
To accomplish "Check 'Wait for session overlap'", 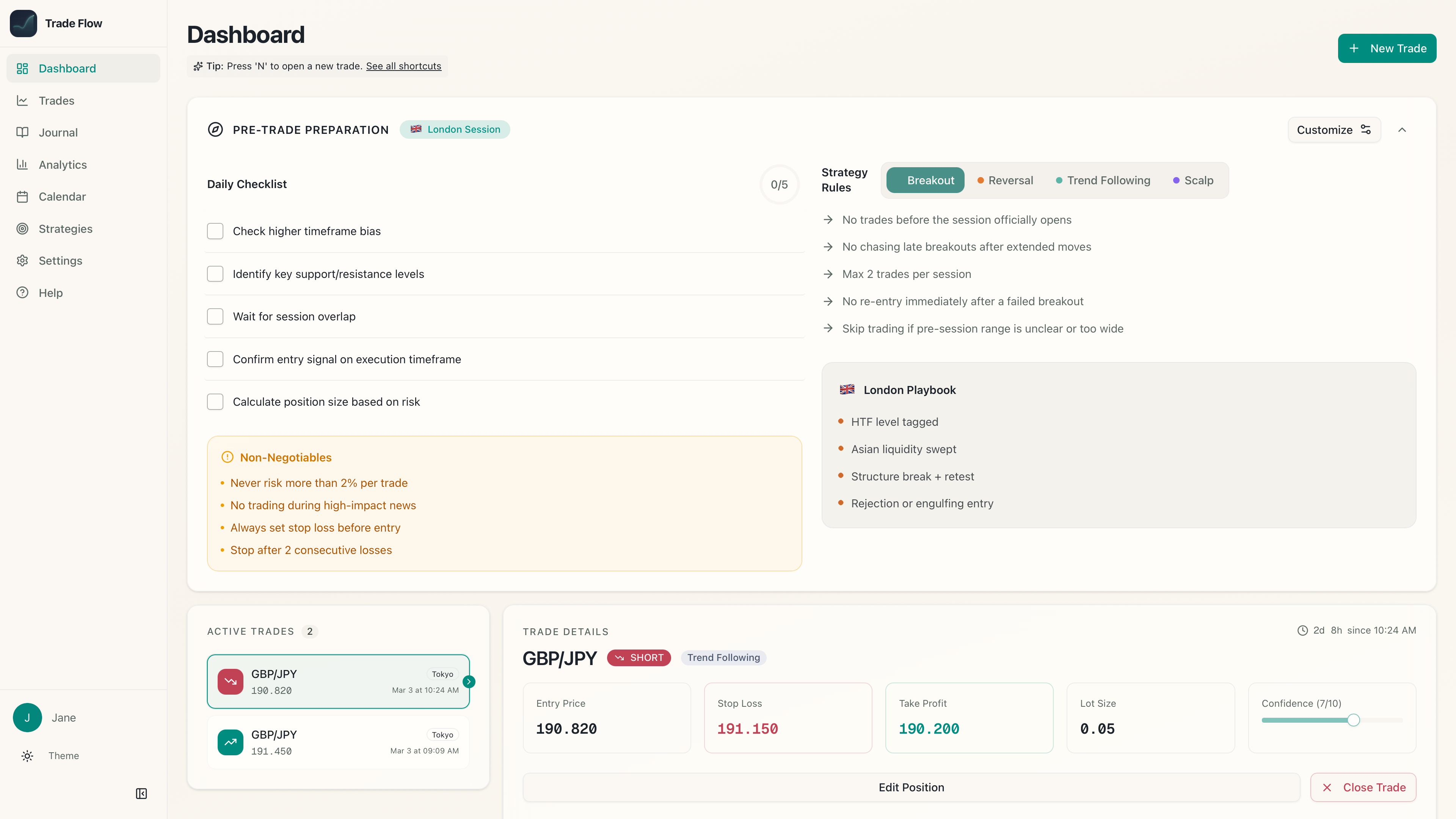I will click(215, 316).
